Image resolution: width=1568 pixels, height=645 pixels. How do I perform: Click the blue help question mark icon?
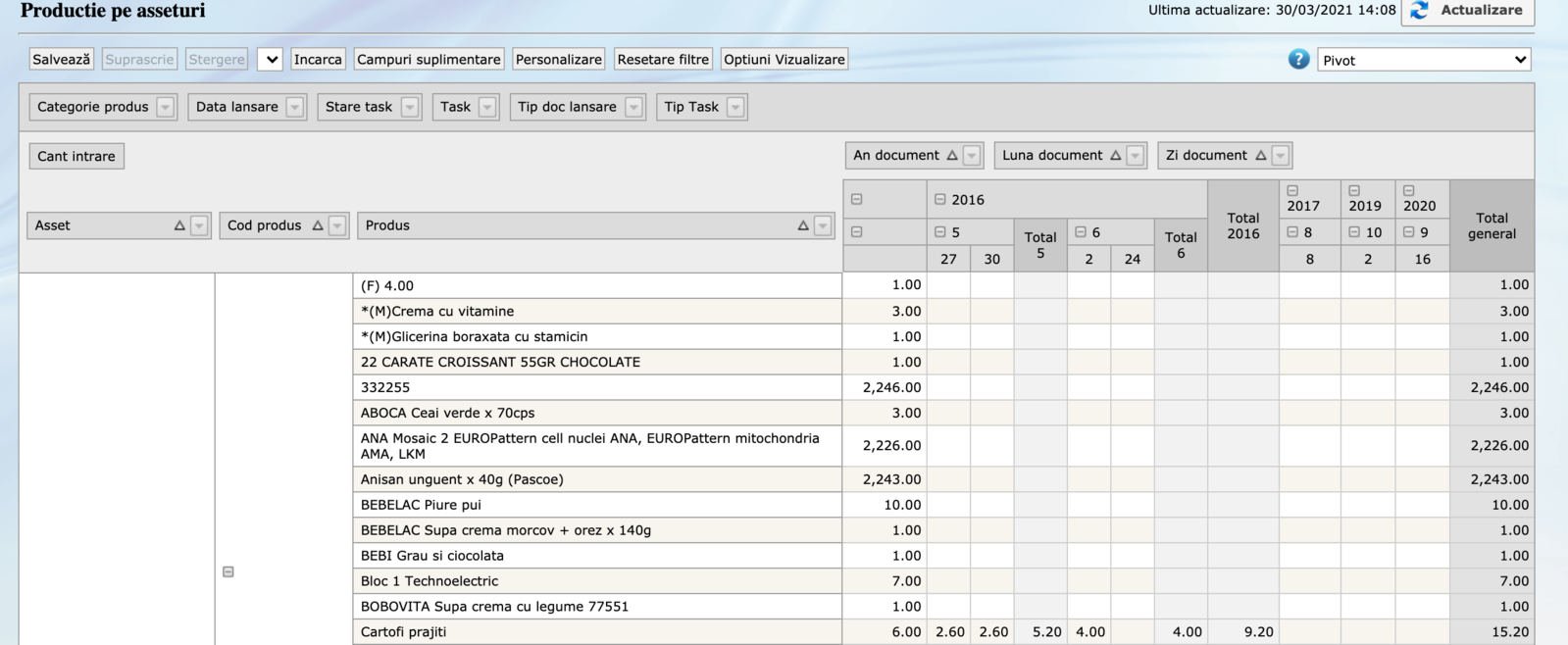[1298, 60]
